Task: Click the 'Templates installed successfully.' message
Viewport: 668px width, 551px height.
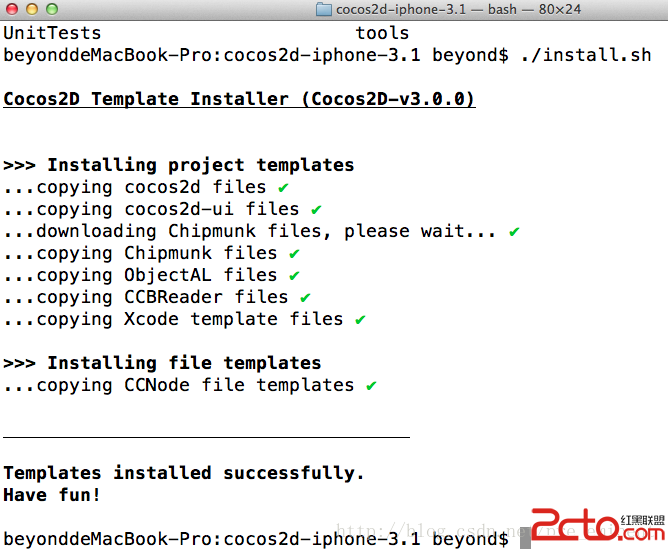Action: [184, 473]
